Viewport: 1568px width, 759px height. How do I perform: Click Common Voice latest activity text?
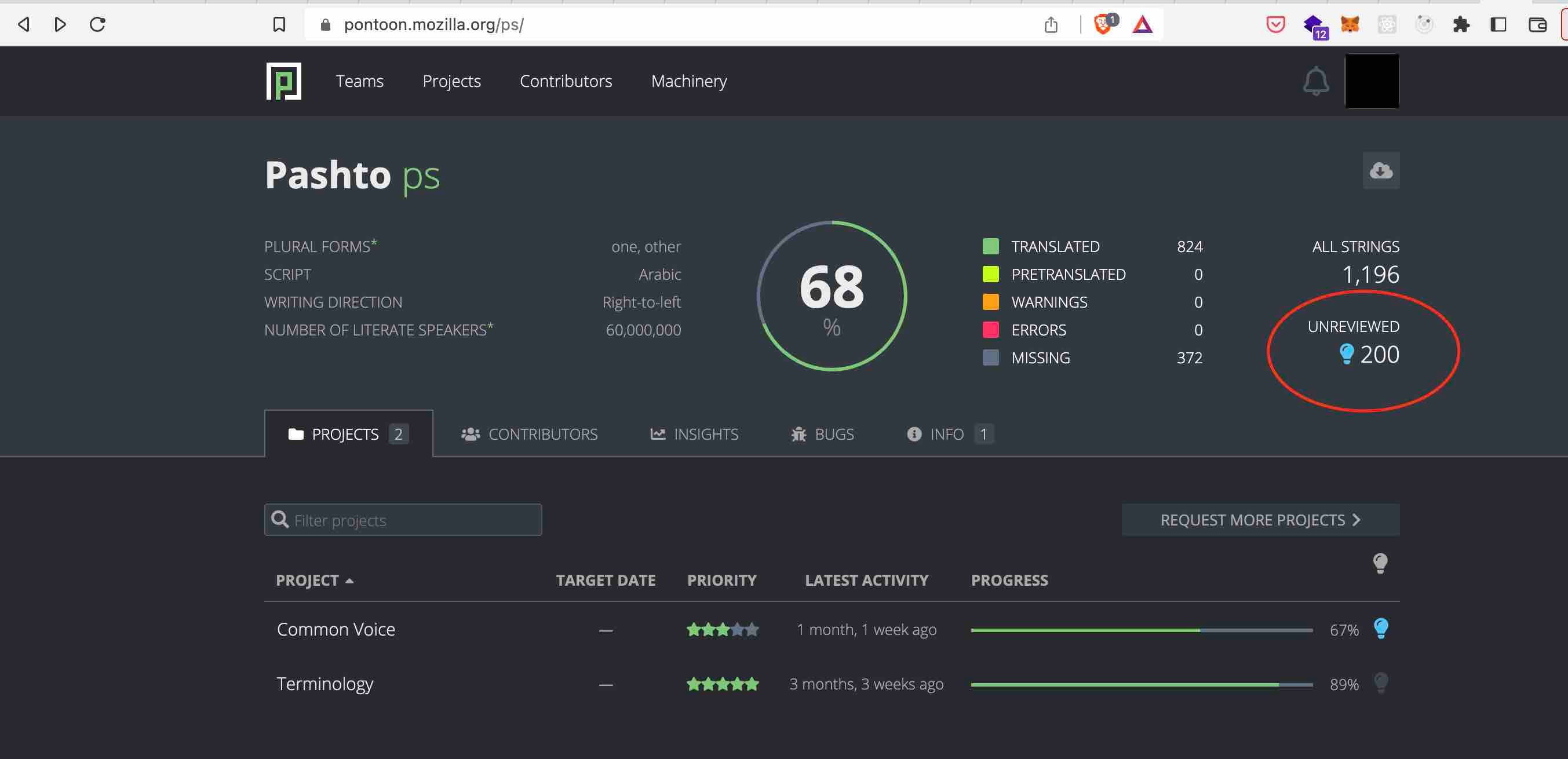pos(866,629)
